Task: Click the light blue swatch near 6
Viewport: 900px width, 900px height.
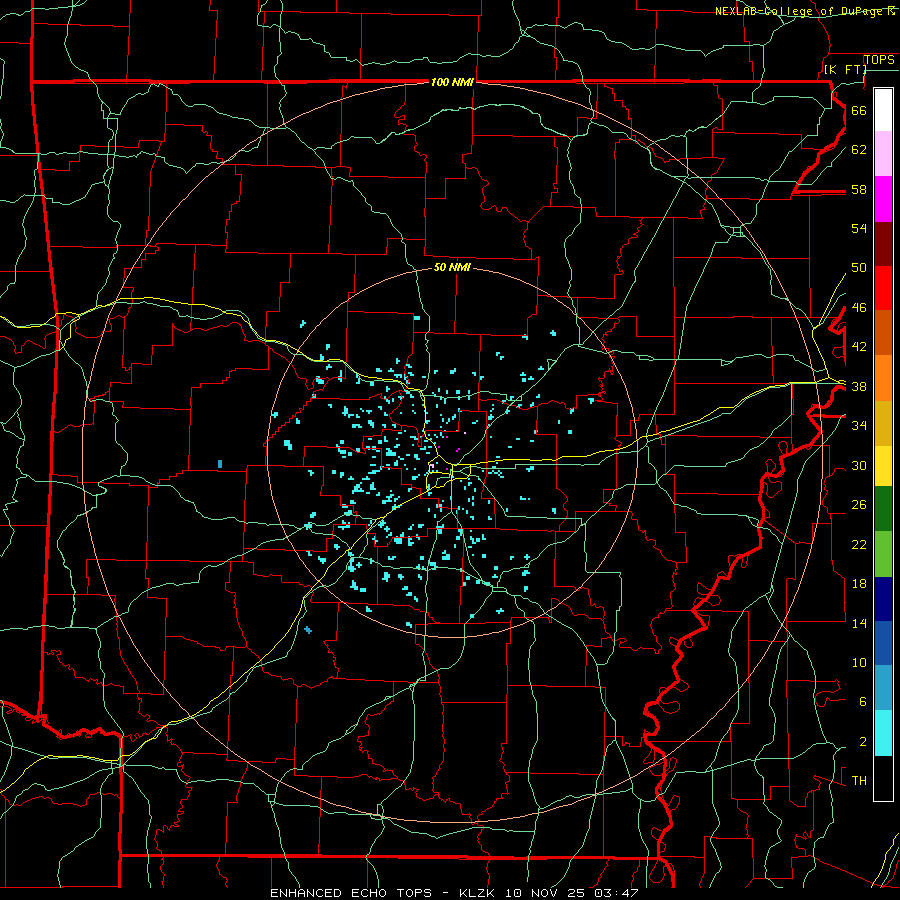Action: click(x=883, y=688)
